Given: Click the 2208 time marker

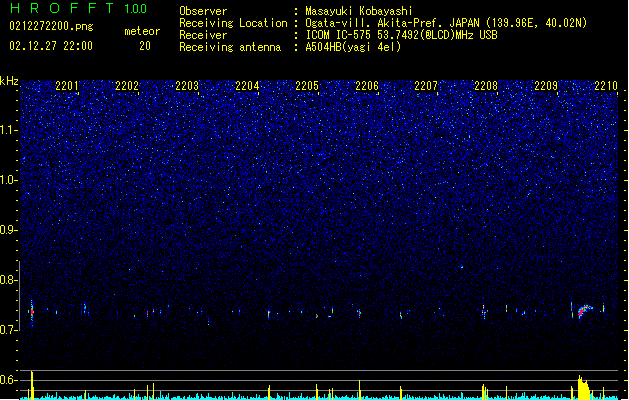Looking at the screenshot, I should [486, 85].
